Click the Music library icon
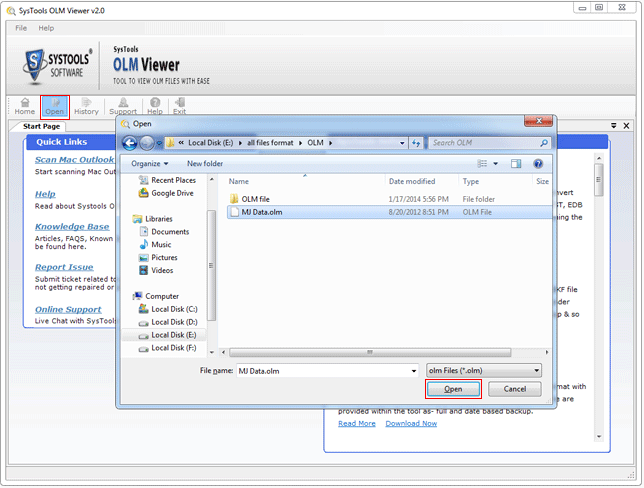Screen dimensions: 644x488 [x=143, y=245]
